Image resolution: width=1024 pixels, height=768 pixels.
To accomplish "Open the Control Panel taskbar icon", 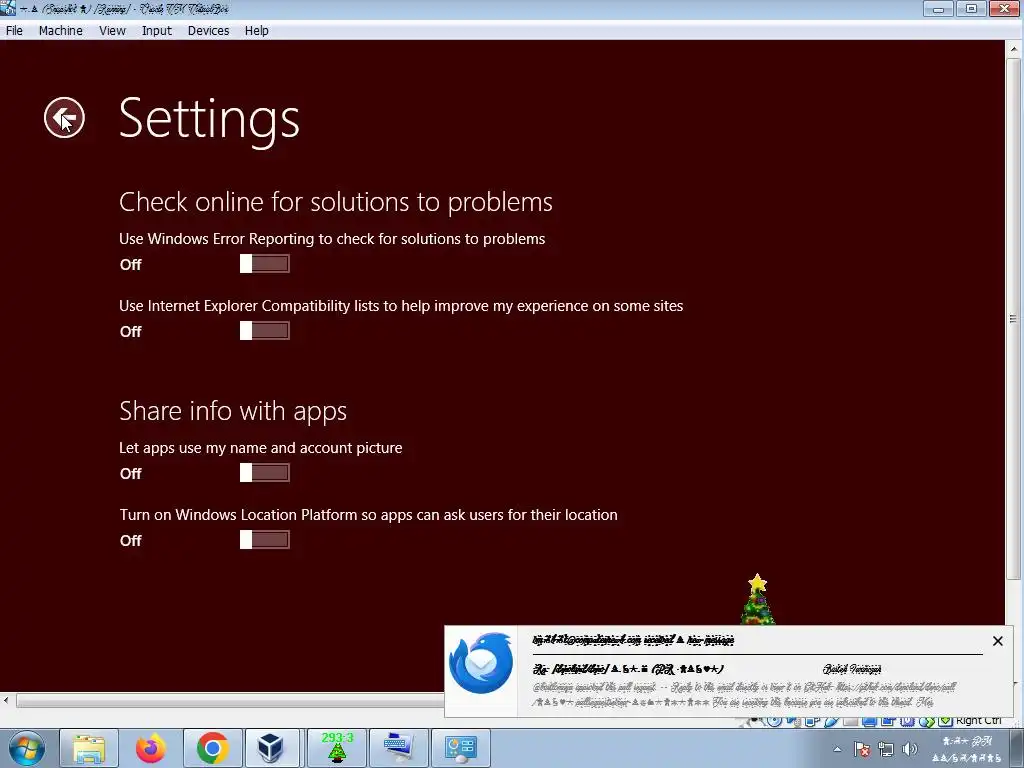I will pyautogui.click(x=461, y=748).
